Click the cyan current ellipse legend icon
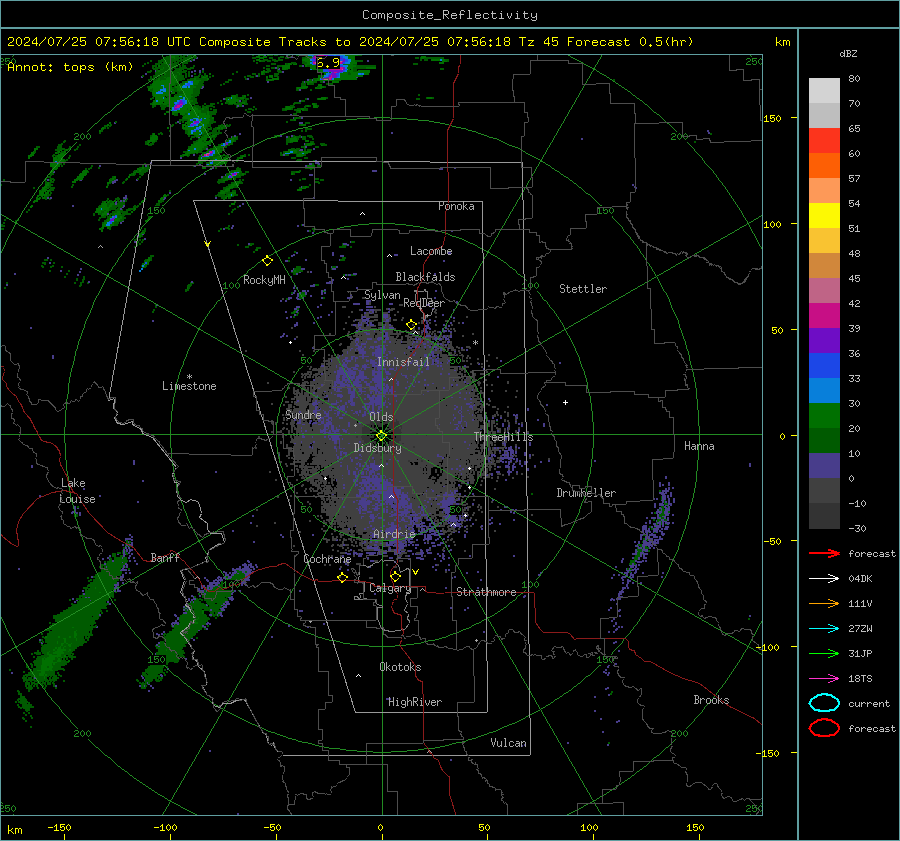The height and width of the screenshot is (841, 900). coord(824,703)
